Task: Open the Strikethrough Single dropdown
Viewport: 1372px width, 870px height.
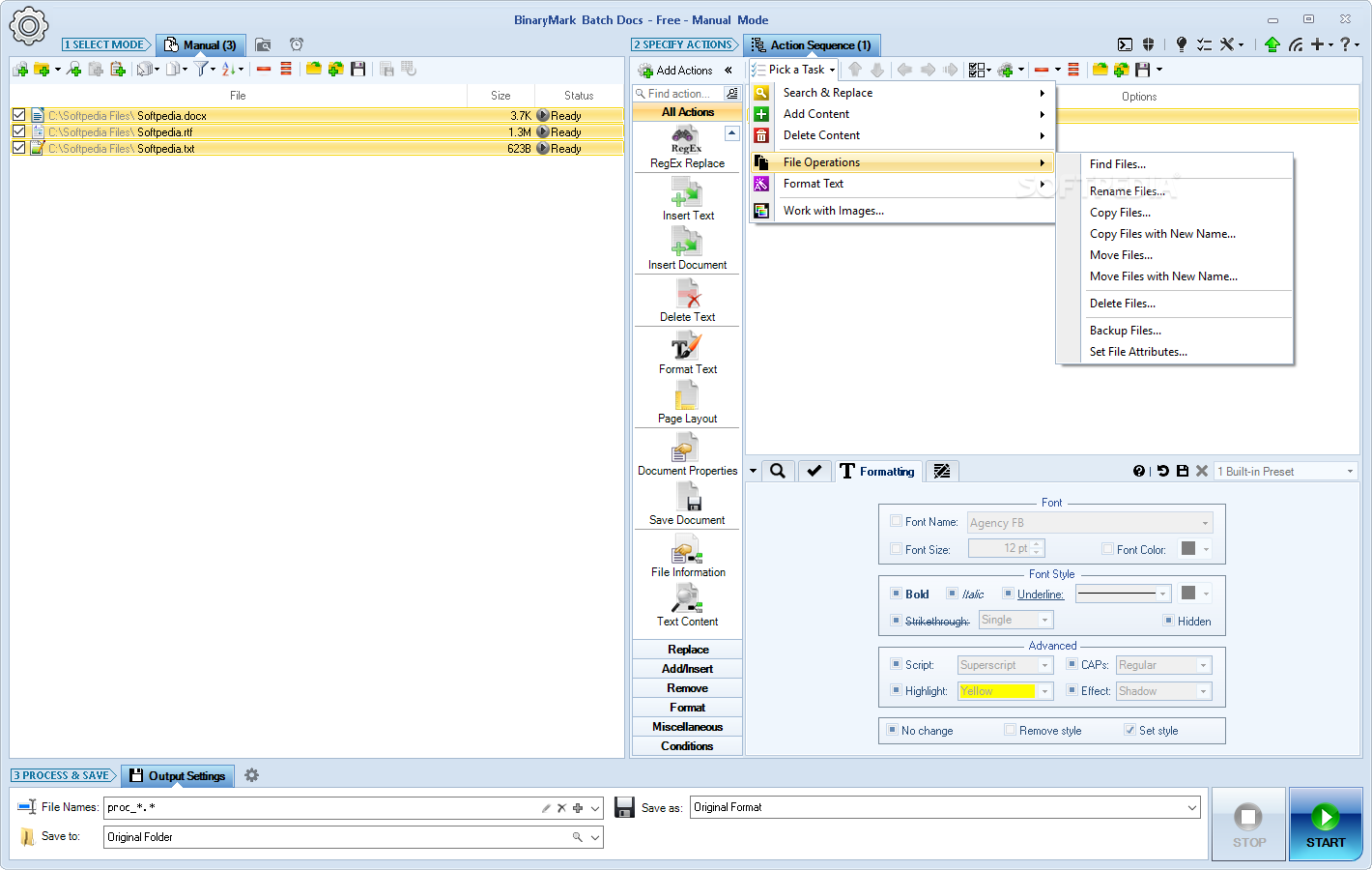Action: [x=1015, y=620]
